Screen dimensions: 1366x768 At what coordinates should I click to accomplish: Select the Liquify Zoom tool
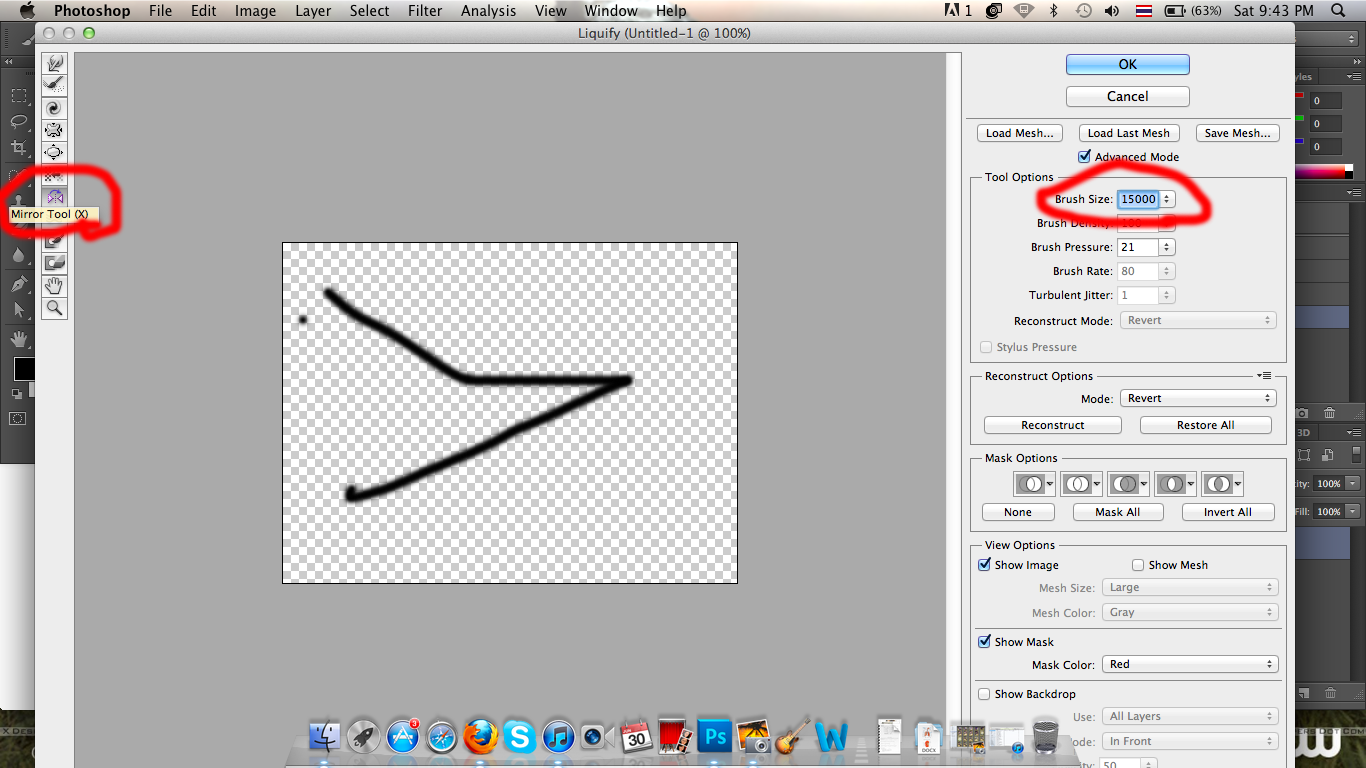(55, 308)
